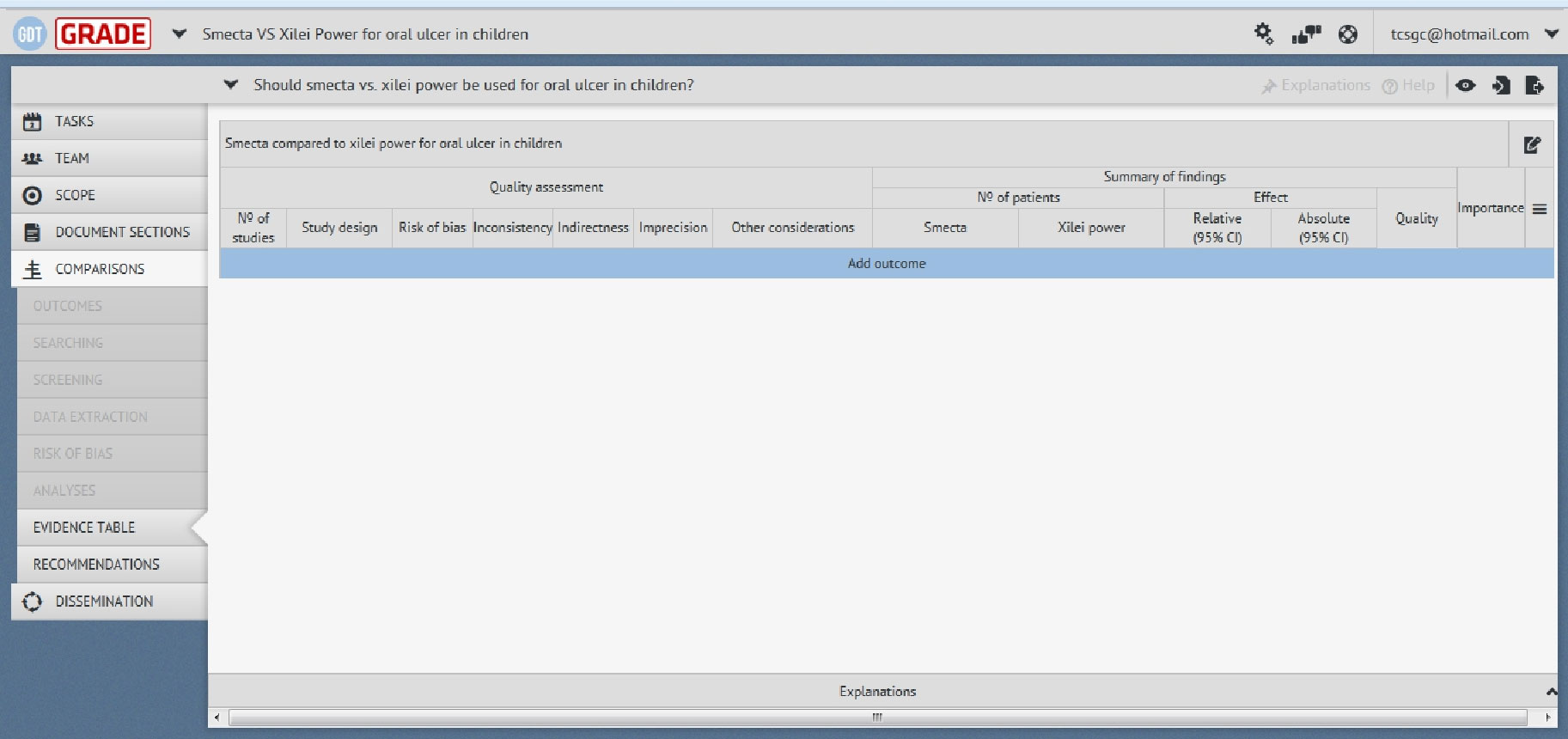Image resolution: width=1568 pixels, height=739 pixels.
Task: Click the import icon next to eye
Action: [1501, 85]
